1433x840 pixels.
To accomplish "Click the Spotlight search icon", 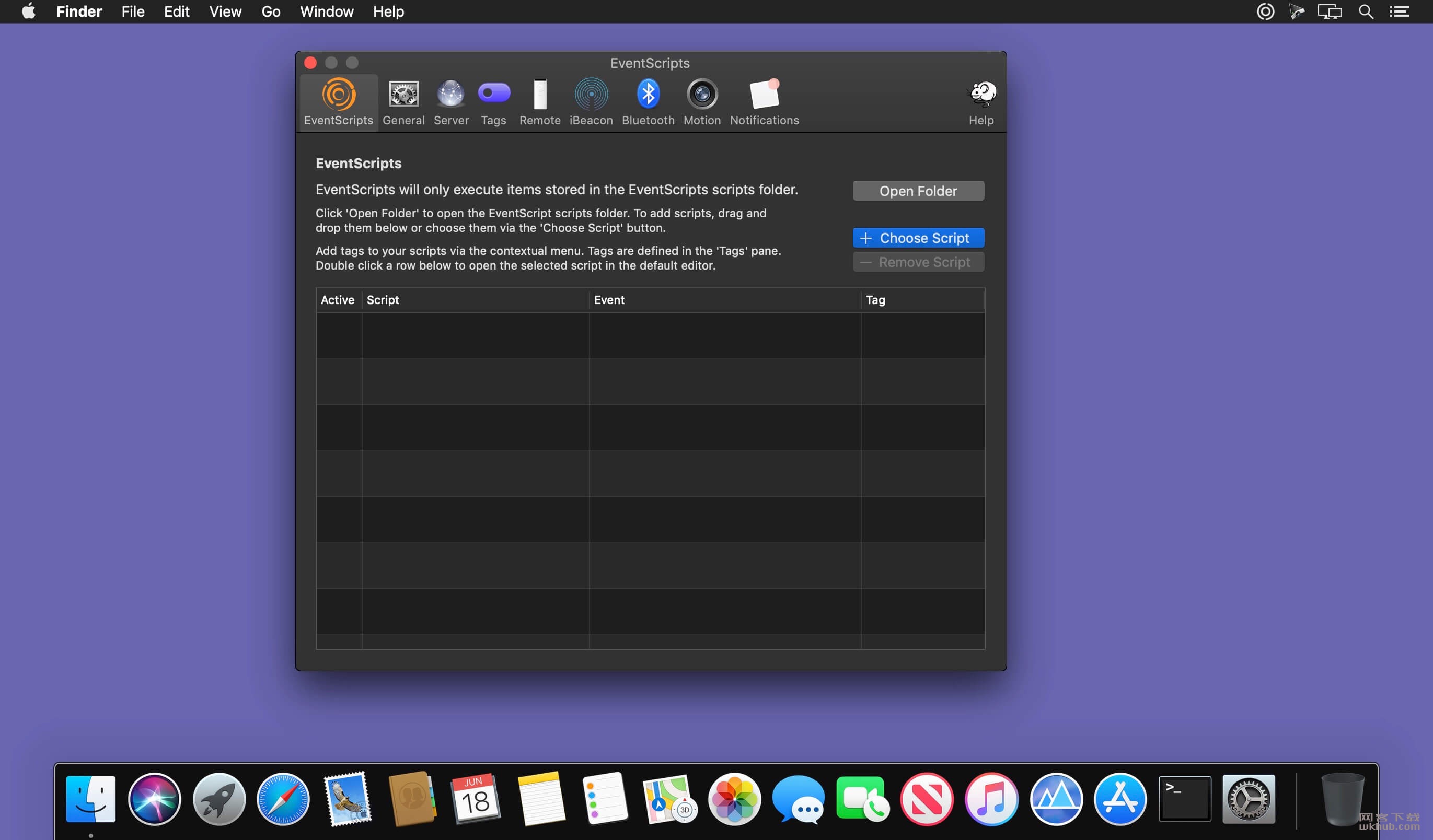I will (x=1366, y=11).
